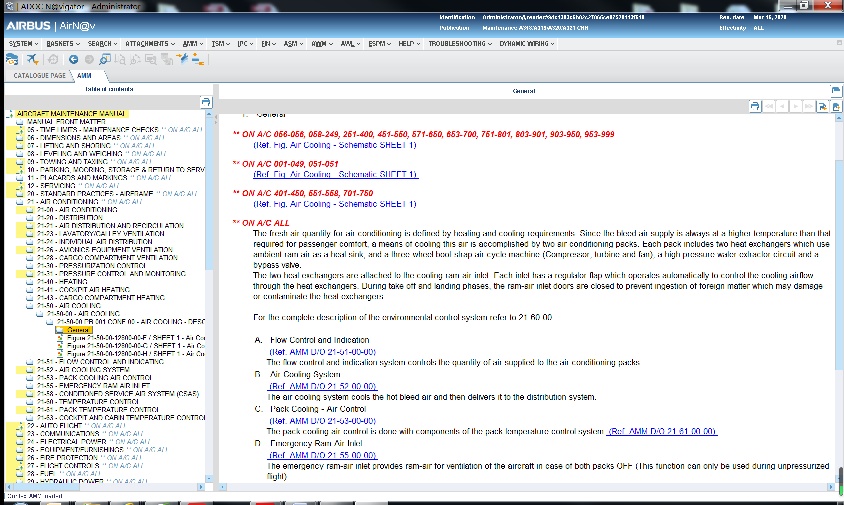Screen dimensions: 844x505
Task: Open the ESPM dropdown menu
Action: (379, 44)
